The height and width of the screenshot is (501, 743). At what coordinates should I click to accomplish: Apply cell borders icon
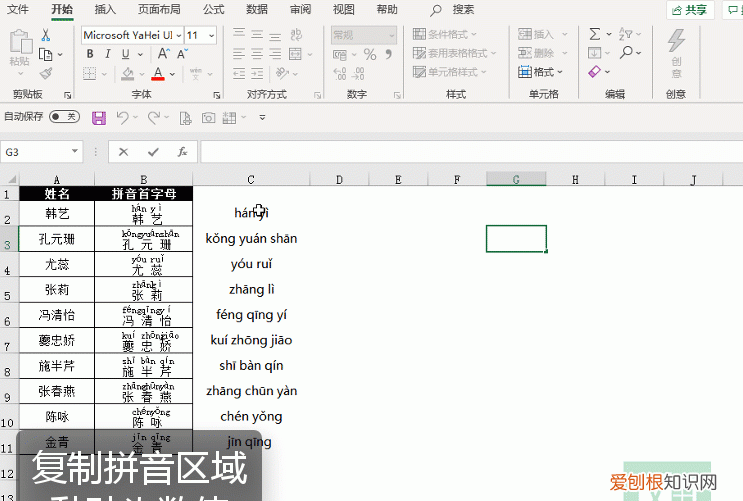90,73
